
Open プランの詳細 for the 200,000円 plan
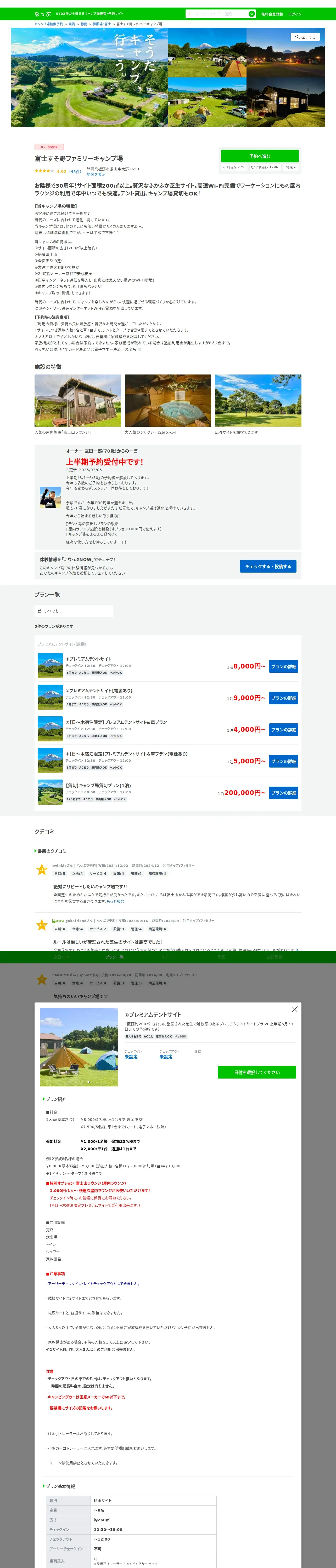tap(284, 793)
